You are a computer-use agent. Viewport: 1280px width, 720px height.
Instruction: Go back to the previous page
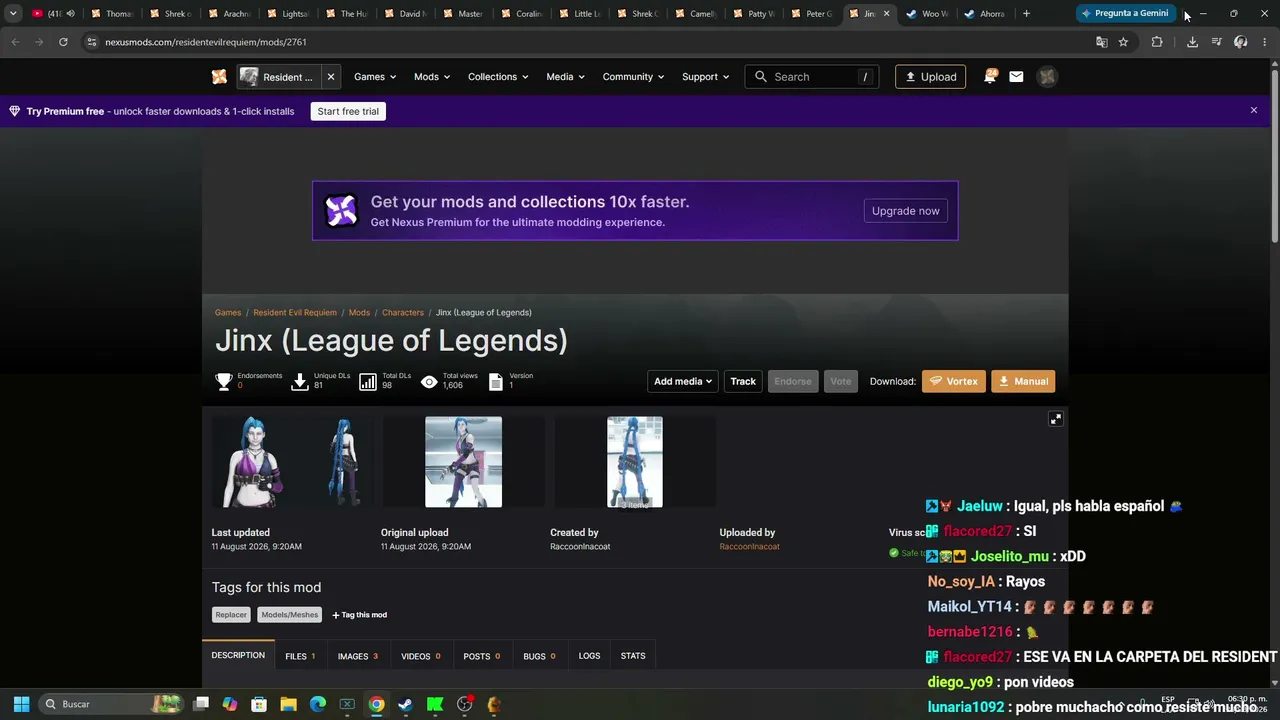coord(15,42)
